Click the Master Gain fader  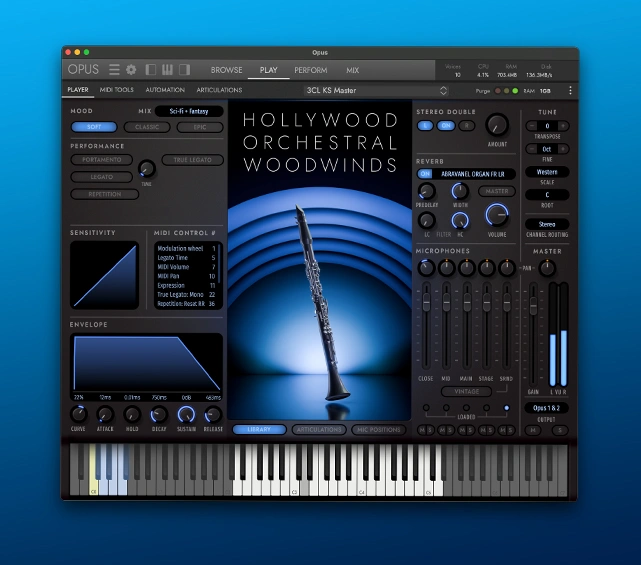(x=533, y=306)
